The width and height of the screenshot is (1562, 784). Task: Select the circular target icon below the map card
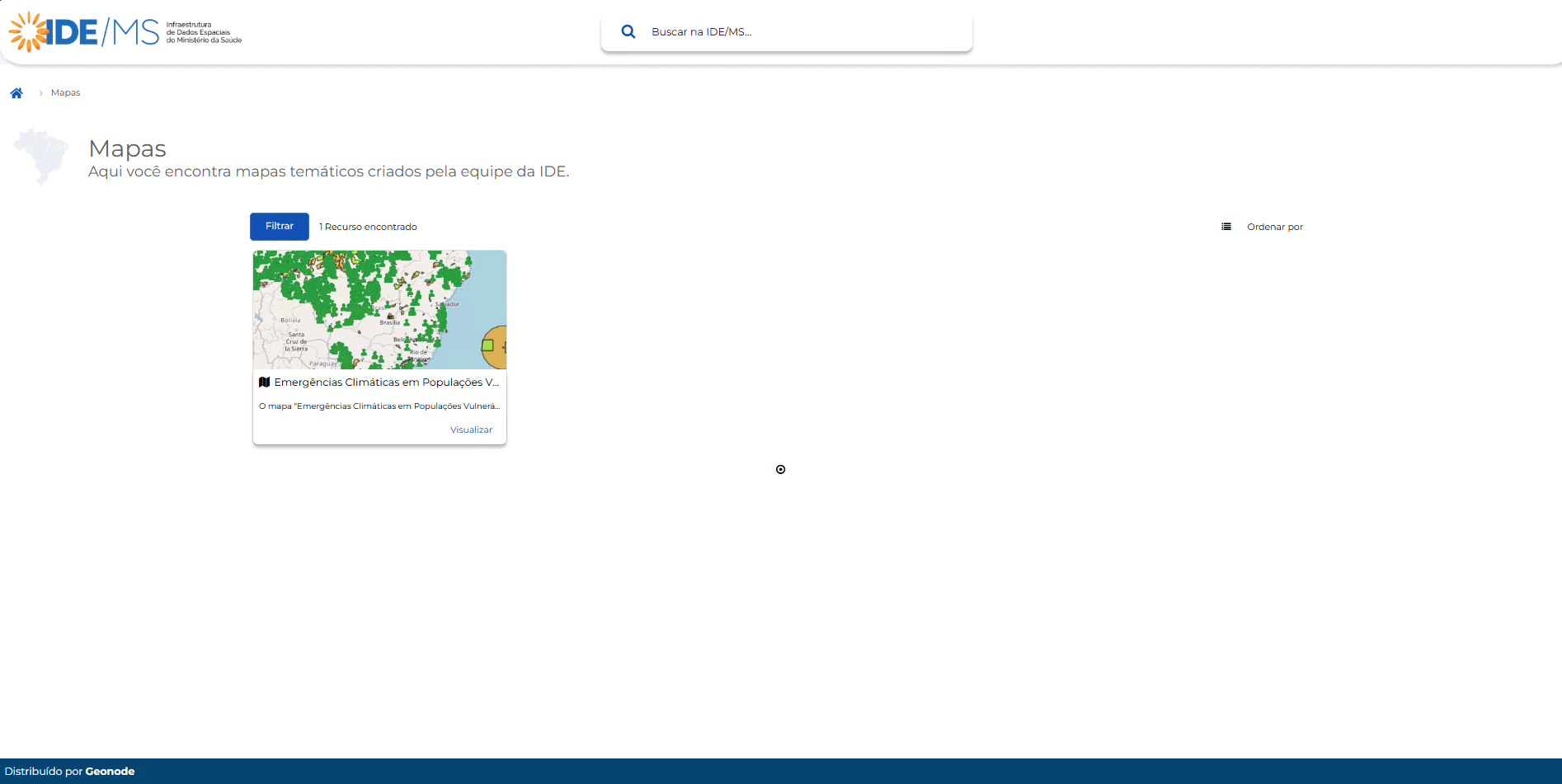[780, 469]
